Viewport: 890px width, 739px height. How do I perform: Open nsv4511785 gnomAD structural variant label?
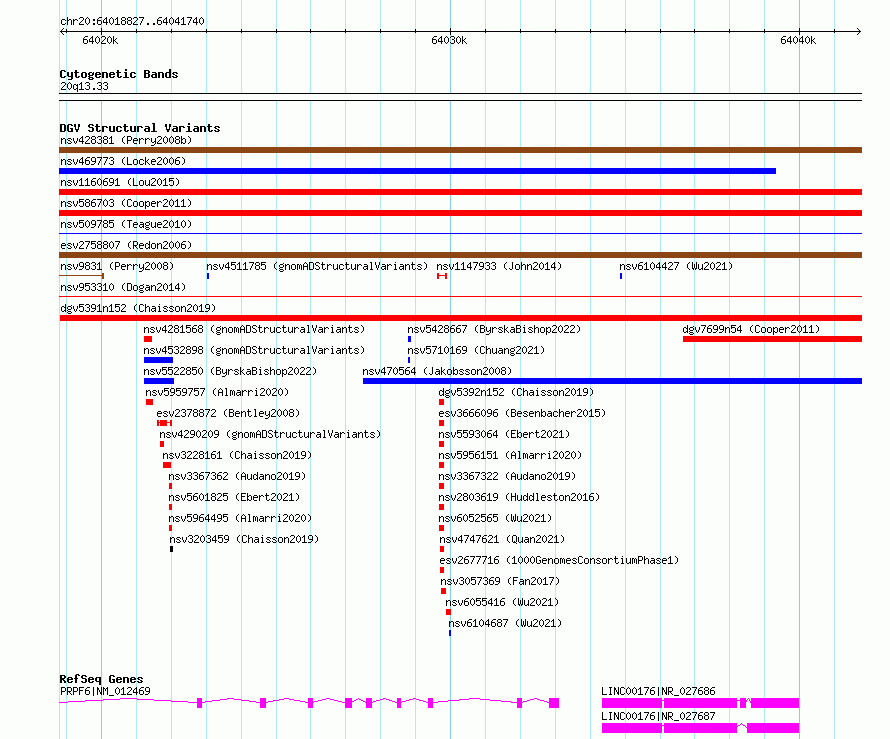[317, 266]
